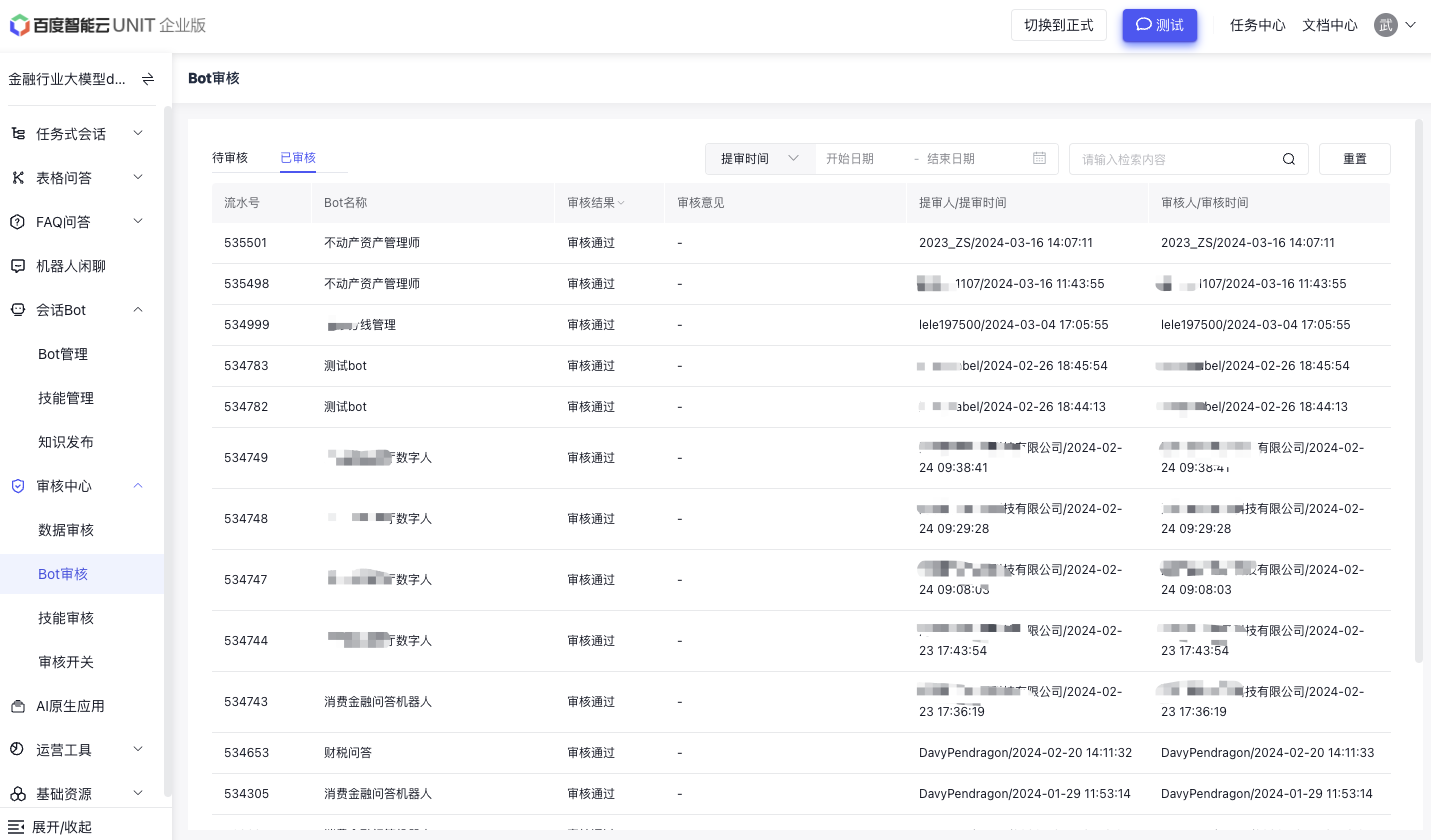This screenshot has height=840, width=1431.
Task: Click serial number 534305
Action: click(x=246, y=794)
